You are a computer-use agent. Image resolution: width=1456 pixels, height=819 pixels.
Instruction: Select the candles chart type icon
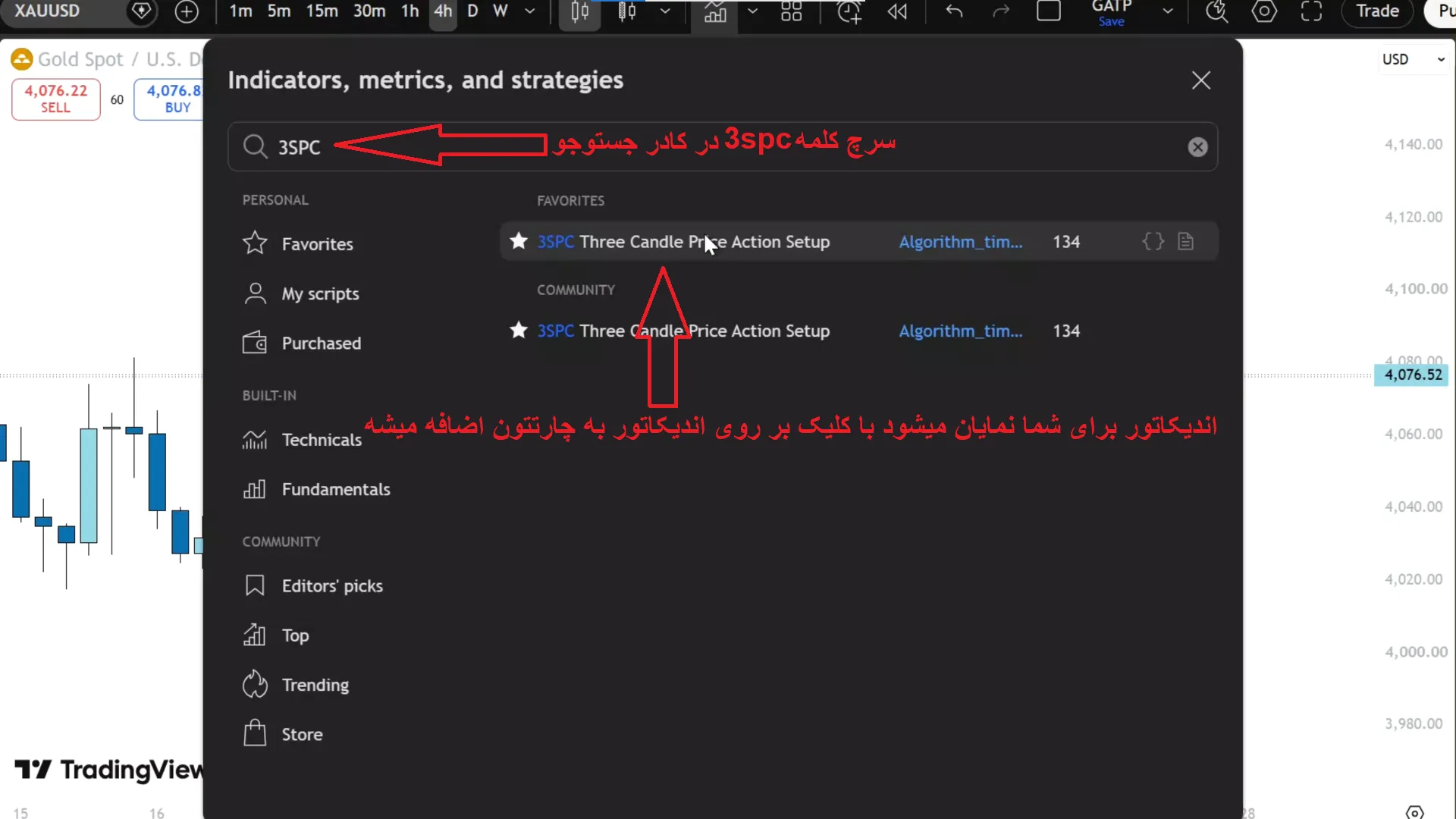580,11
